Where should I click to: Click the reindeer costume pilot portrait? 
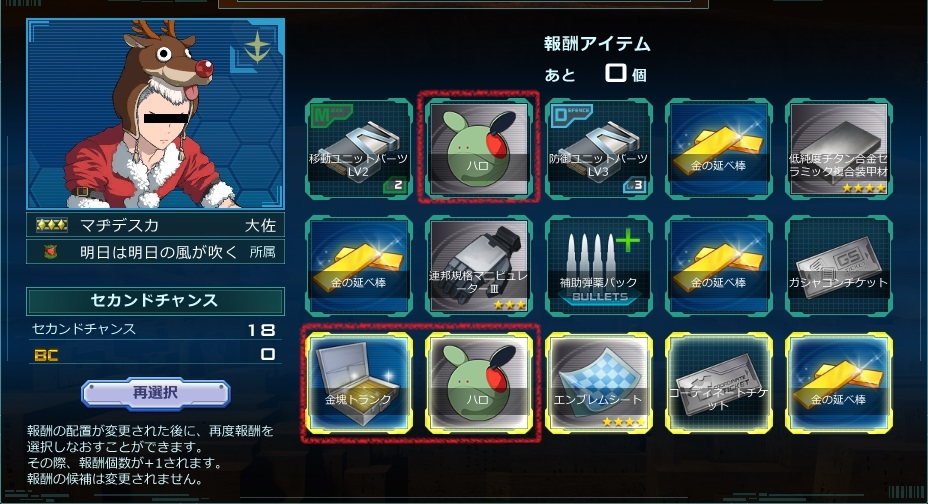click(155, 114)
